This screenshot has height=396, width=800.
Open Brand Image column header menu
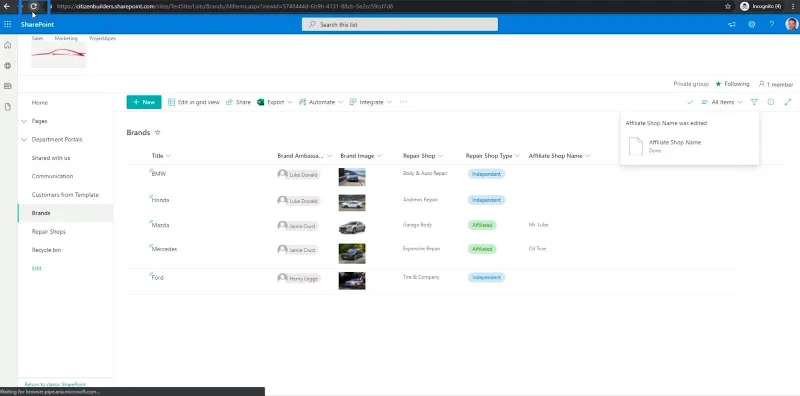coord(361,156)
